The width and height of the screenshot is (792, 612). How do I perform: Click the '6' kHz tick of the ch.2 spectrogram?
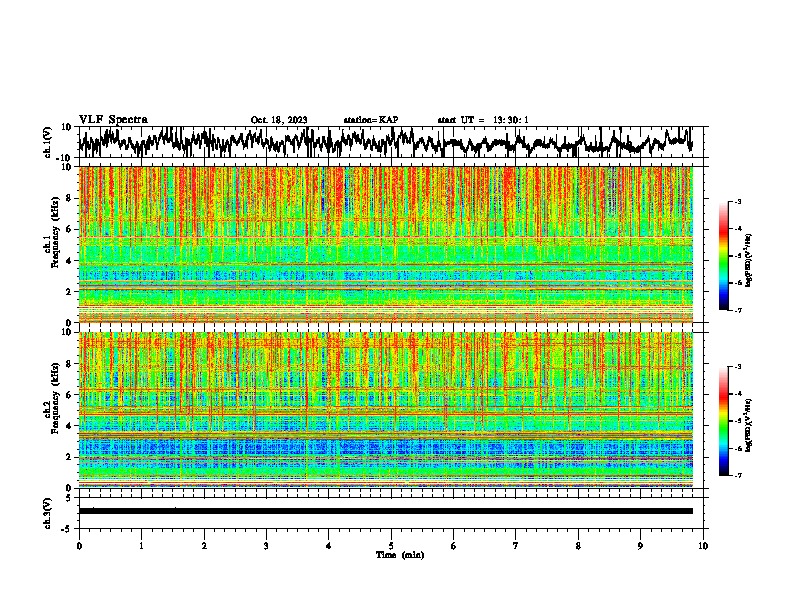tap(70, 395)
